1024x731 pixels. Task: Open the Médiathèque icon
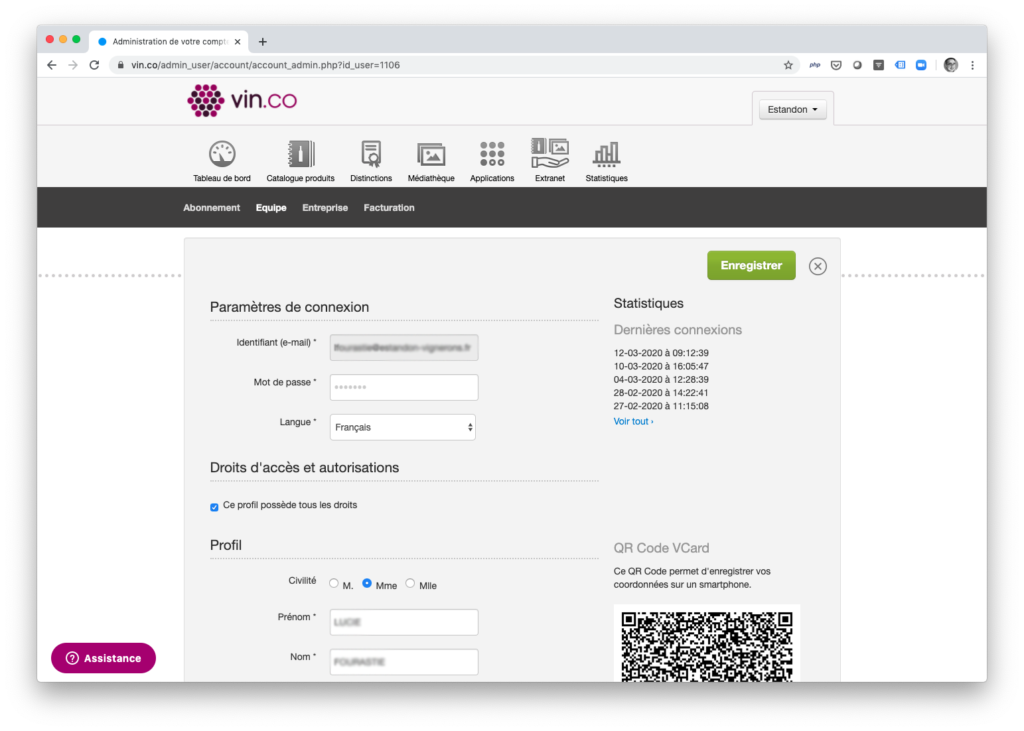click(431, 155)
